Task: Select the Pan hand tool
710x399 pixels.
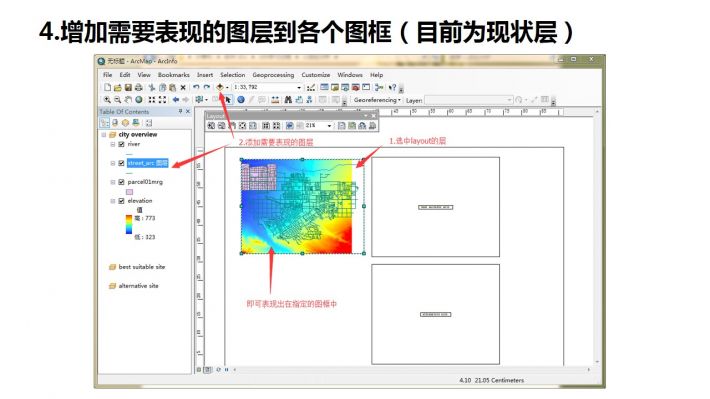Action: 129,100
